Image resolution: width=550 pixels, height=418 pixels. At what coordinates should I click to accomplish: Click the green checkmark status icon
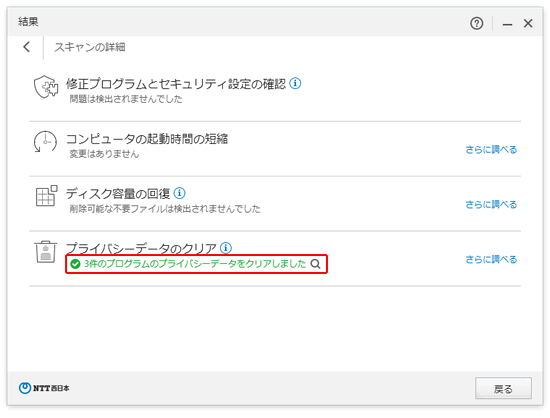coord(75,264)
